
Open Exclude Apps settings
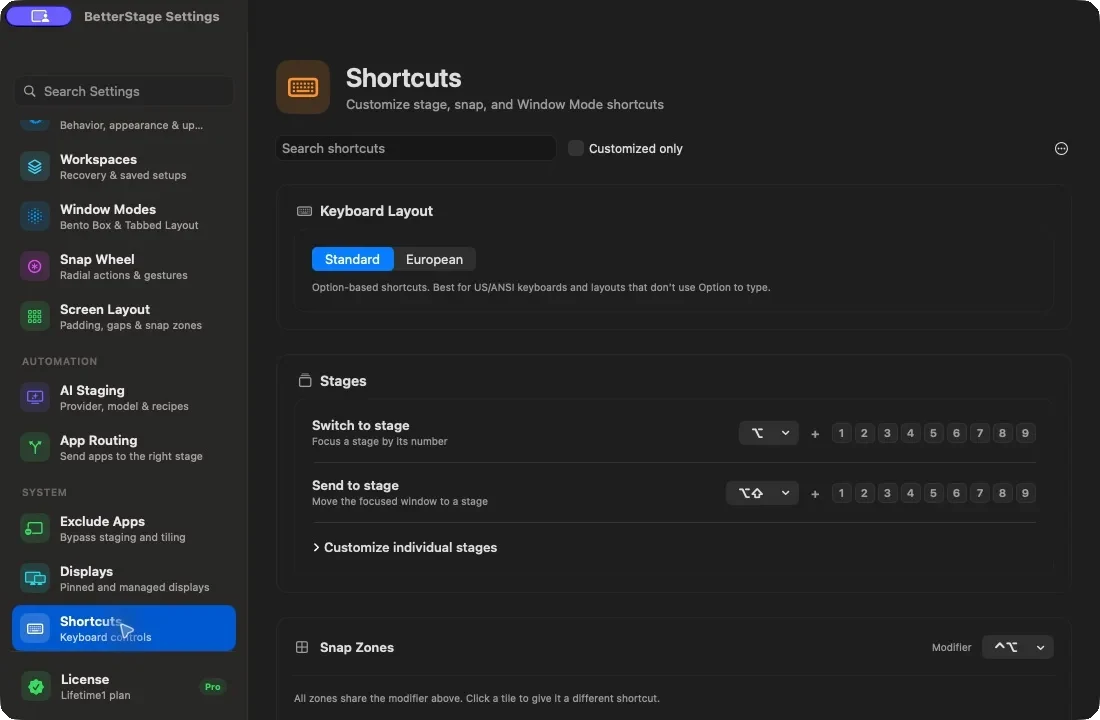point(123,528)
